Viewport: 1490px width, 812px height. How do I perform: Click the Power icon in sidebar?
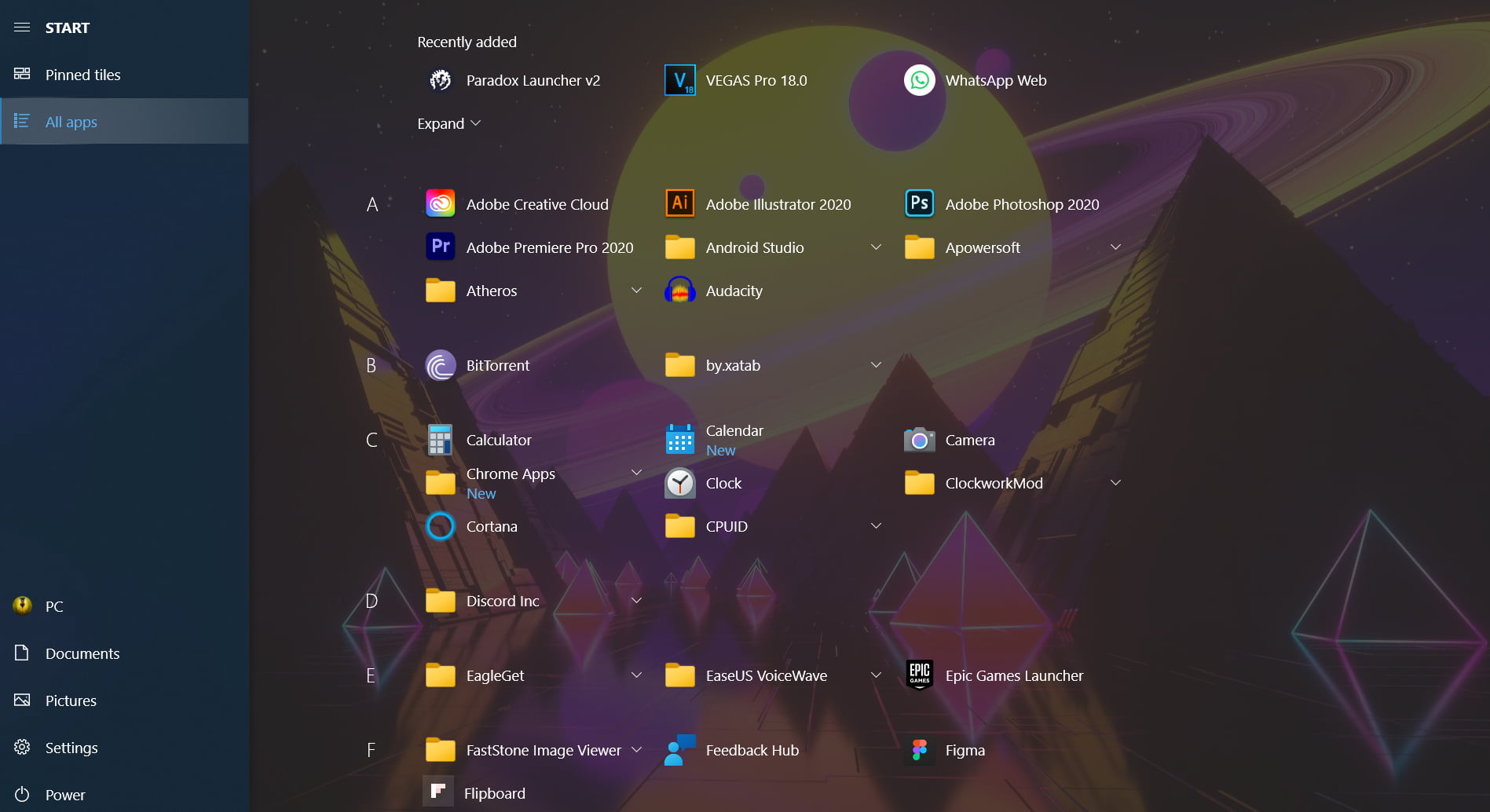[x=22, y=794]
